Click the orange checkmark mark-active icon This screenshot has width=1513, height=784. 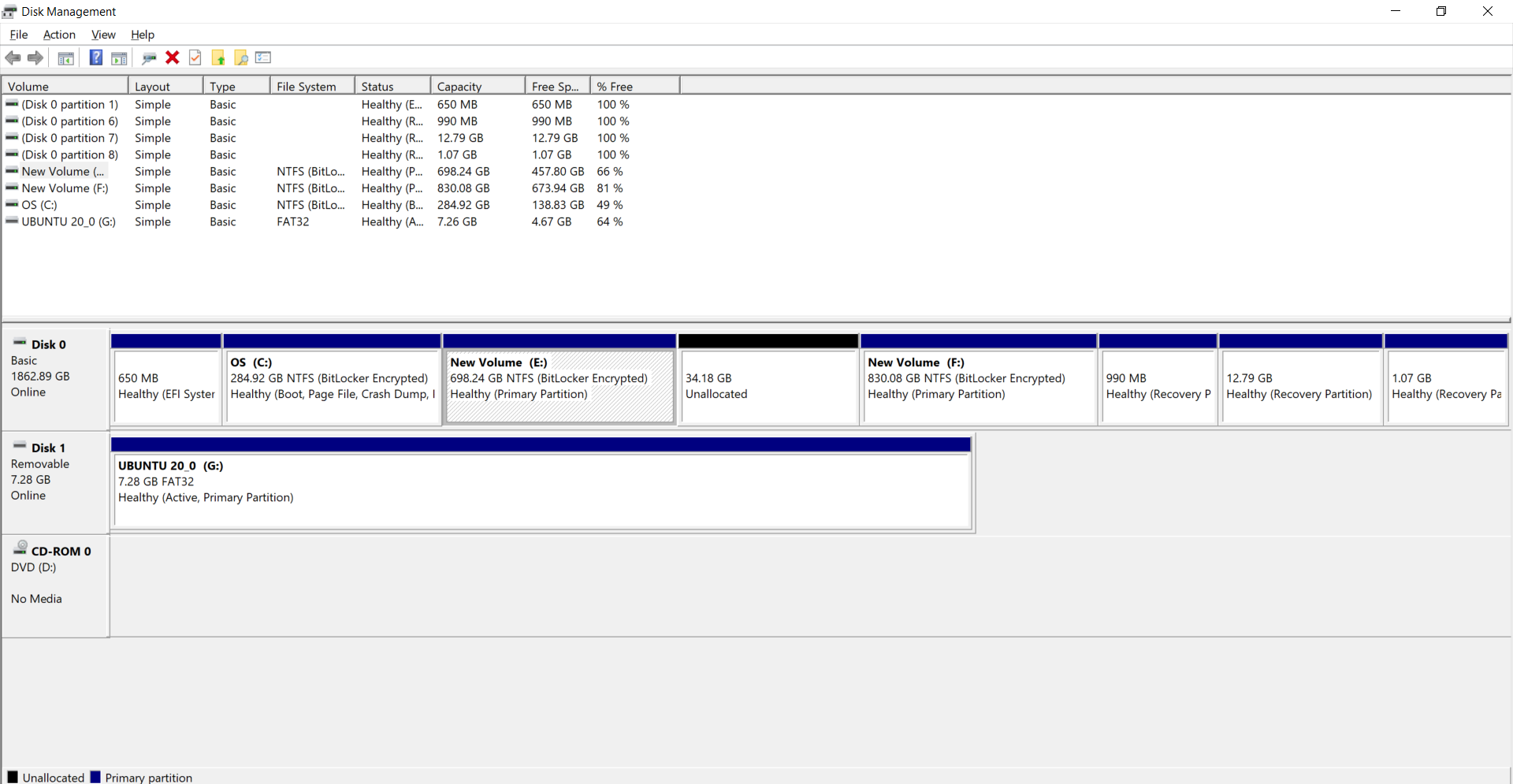coord(195,58)
